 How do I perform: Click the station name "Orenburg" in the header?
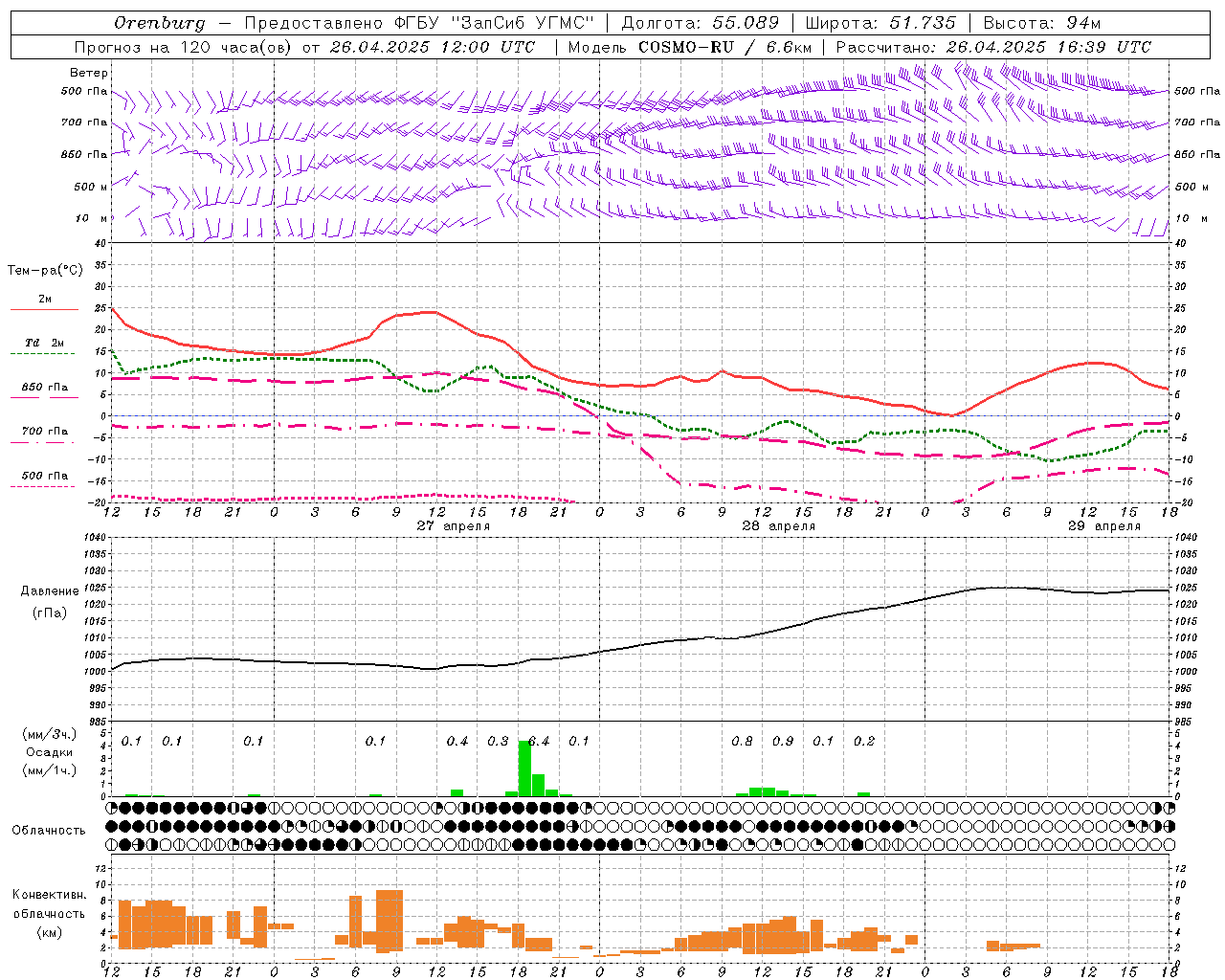[x=159, y=23]
